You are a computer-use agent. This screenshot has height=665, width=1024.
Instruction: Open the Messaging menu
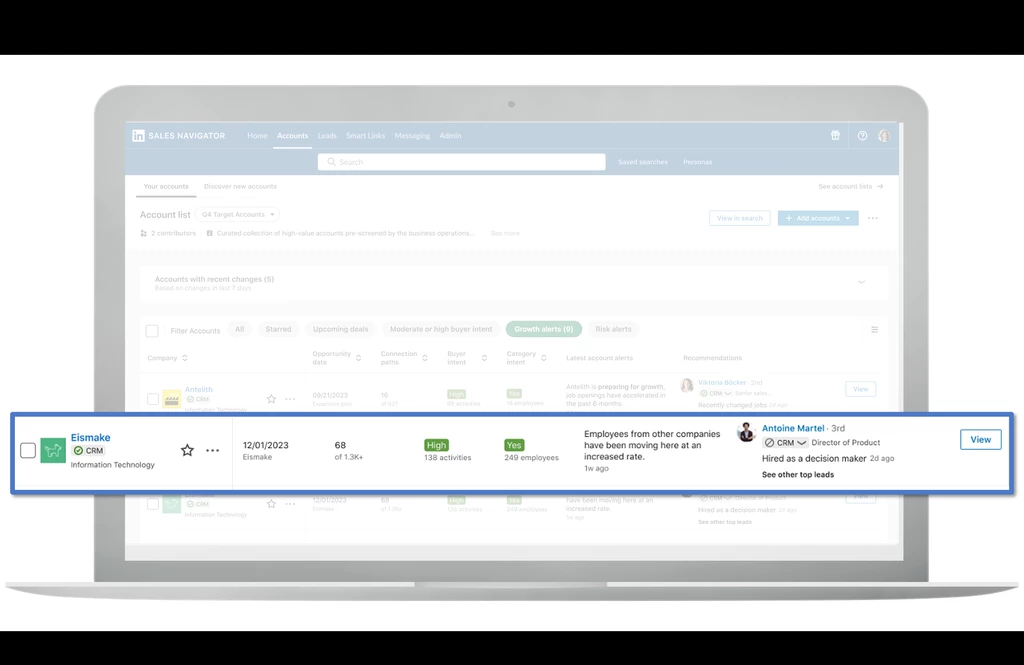(412, 136)
